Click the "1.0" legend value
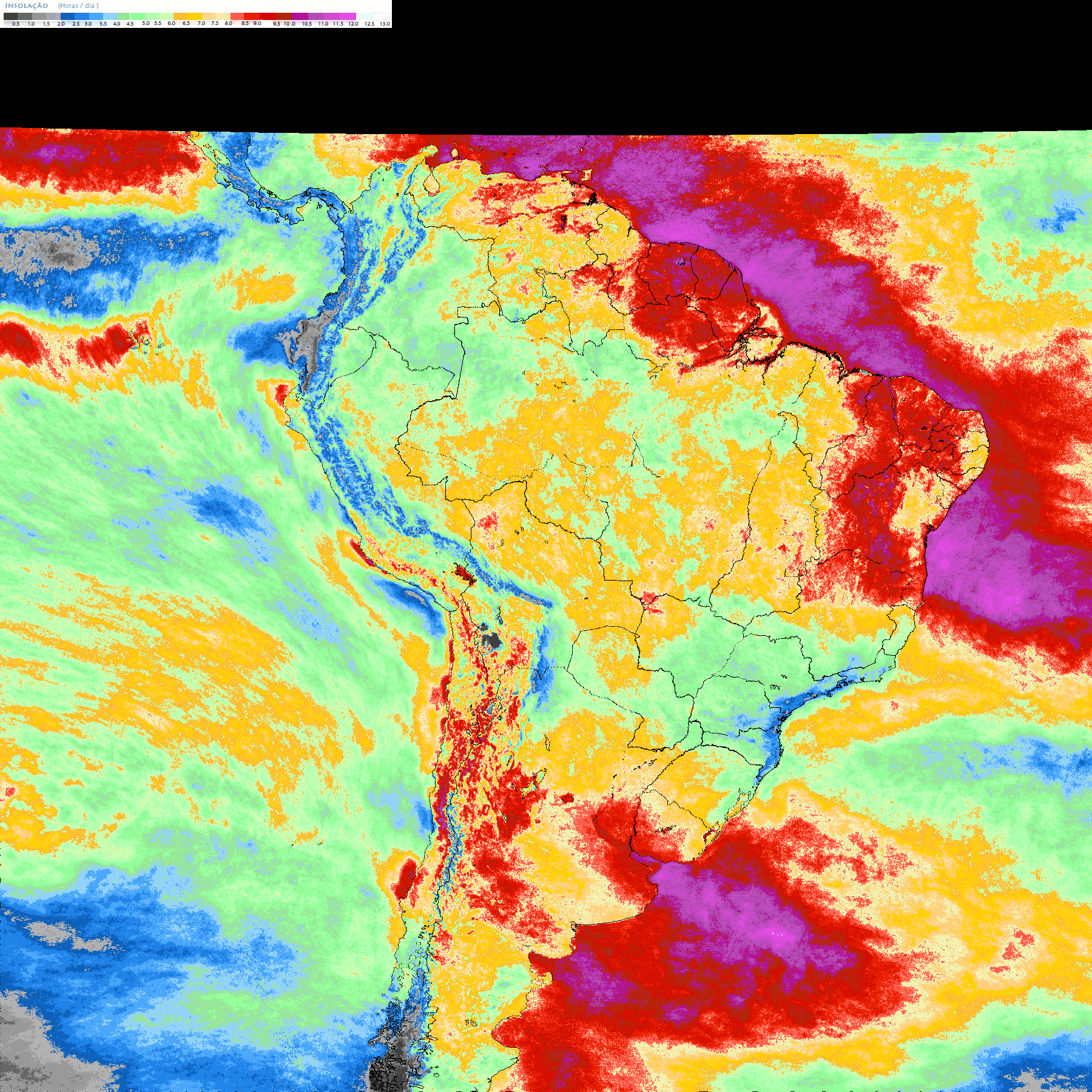The image size is (1092, 1092). 31,24
